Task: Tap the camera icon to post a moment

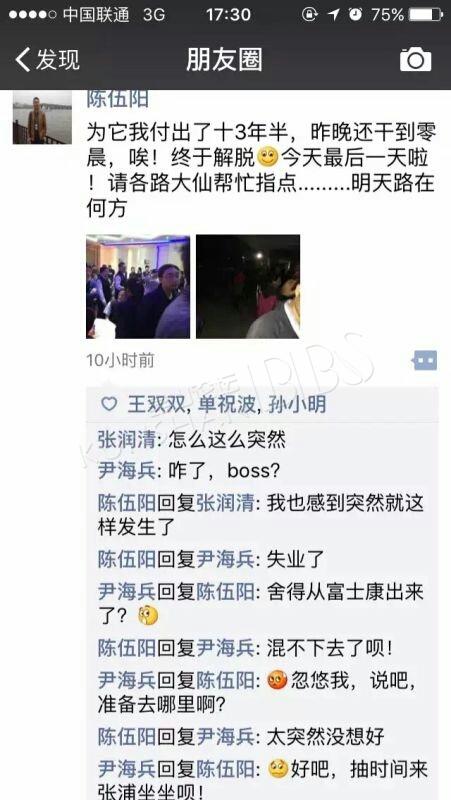Action: tap(415, 59)
